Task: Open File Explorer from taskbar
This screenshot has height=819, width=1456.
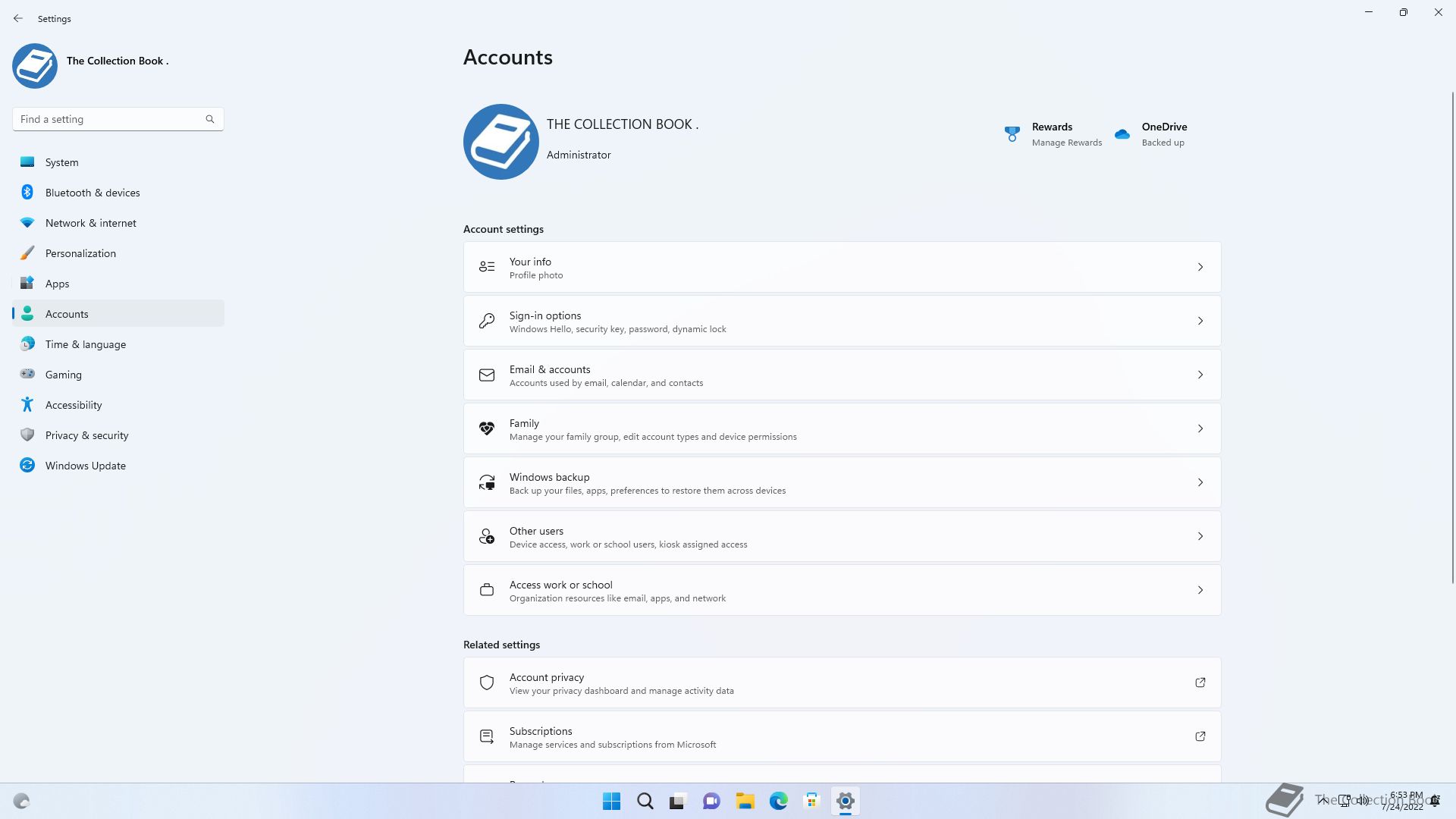Action: coord(745,801)
